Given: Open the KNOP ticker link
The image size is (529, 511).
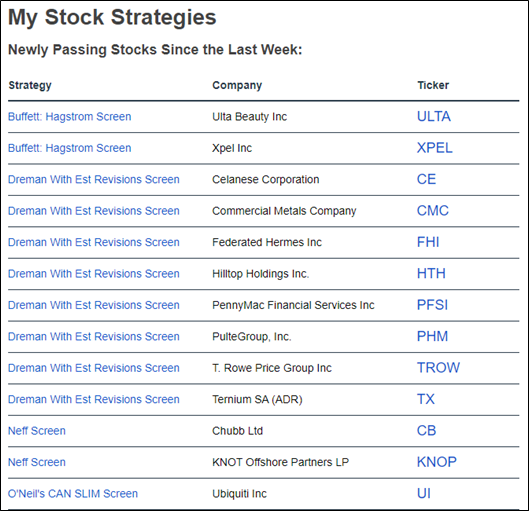Looking at the screenshot, I should pyautogui.click(x=437, y=462).
